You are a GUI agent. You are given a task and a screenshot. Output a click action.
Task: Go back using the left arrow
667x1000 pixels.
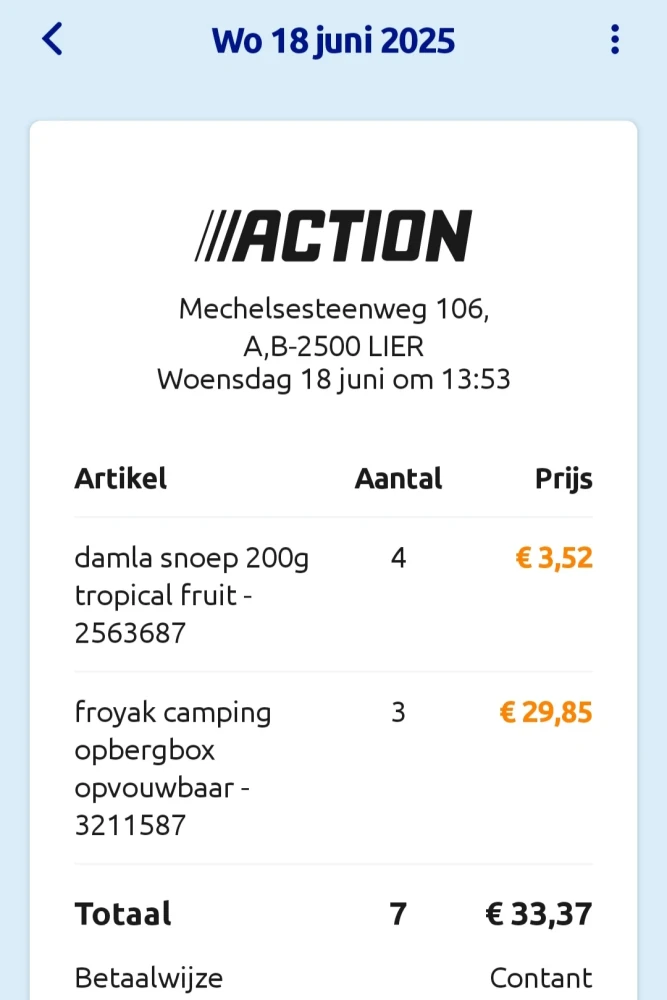coord(52,40)
